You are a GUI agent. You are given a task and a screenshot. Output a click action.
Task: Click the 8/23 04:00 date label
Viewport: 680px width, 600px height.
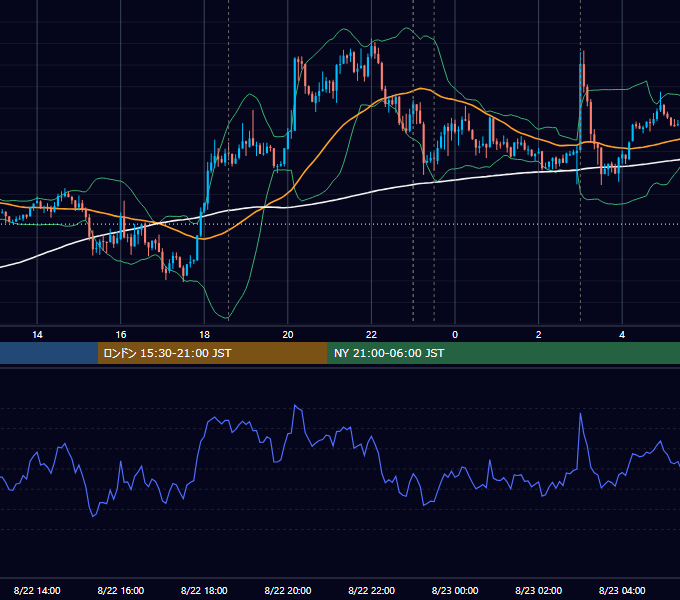(622, 590)
